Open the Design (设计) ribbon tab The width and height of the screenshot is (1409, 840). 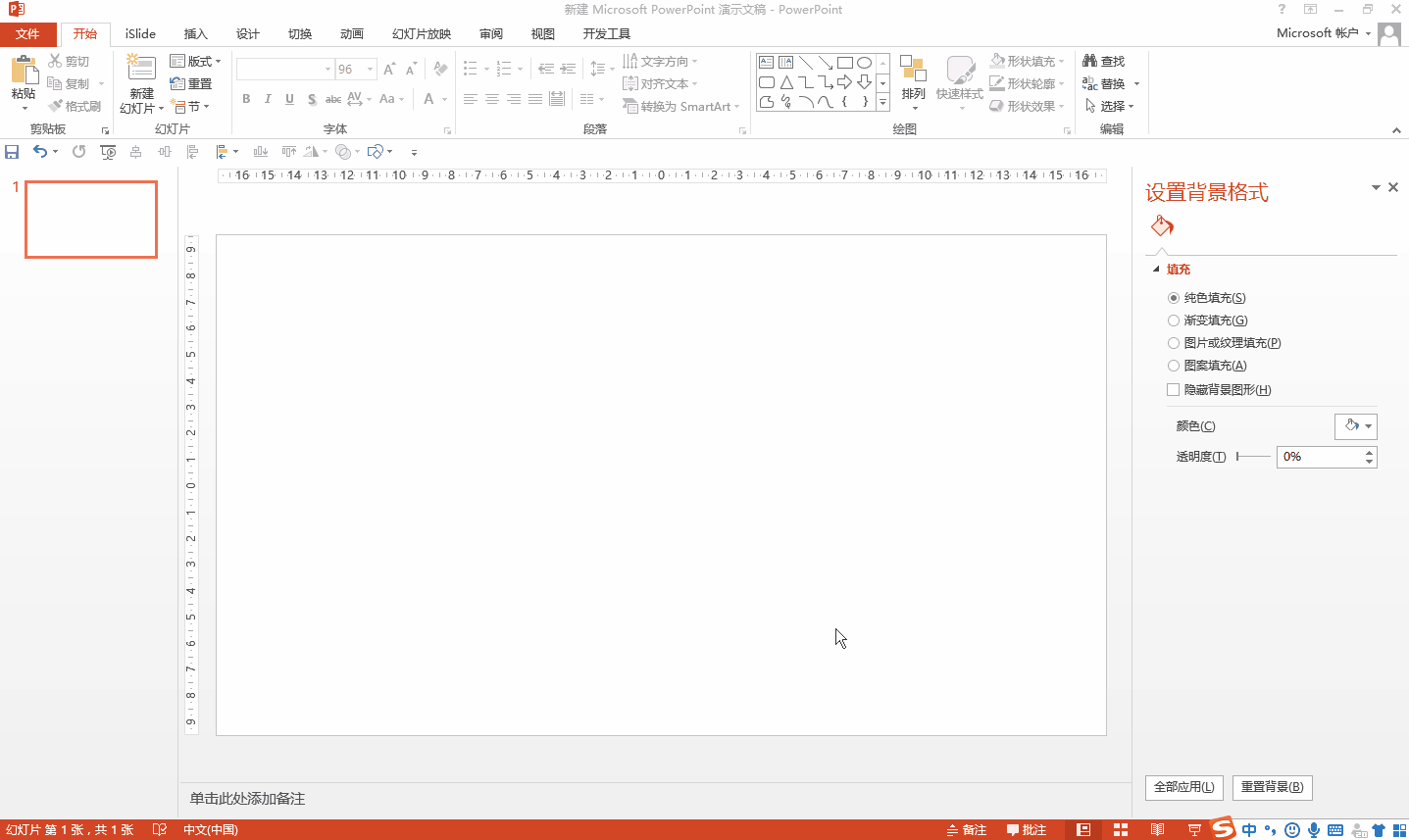click(x=248, y=34)
